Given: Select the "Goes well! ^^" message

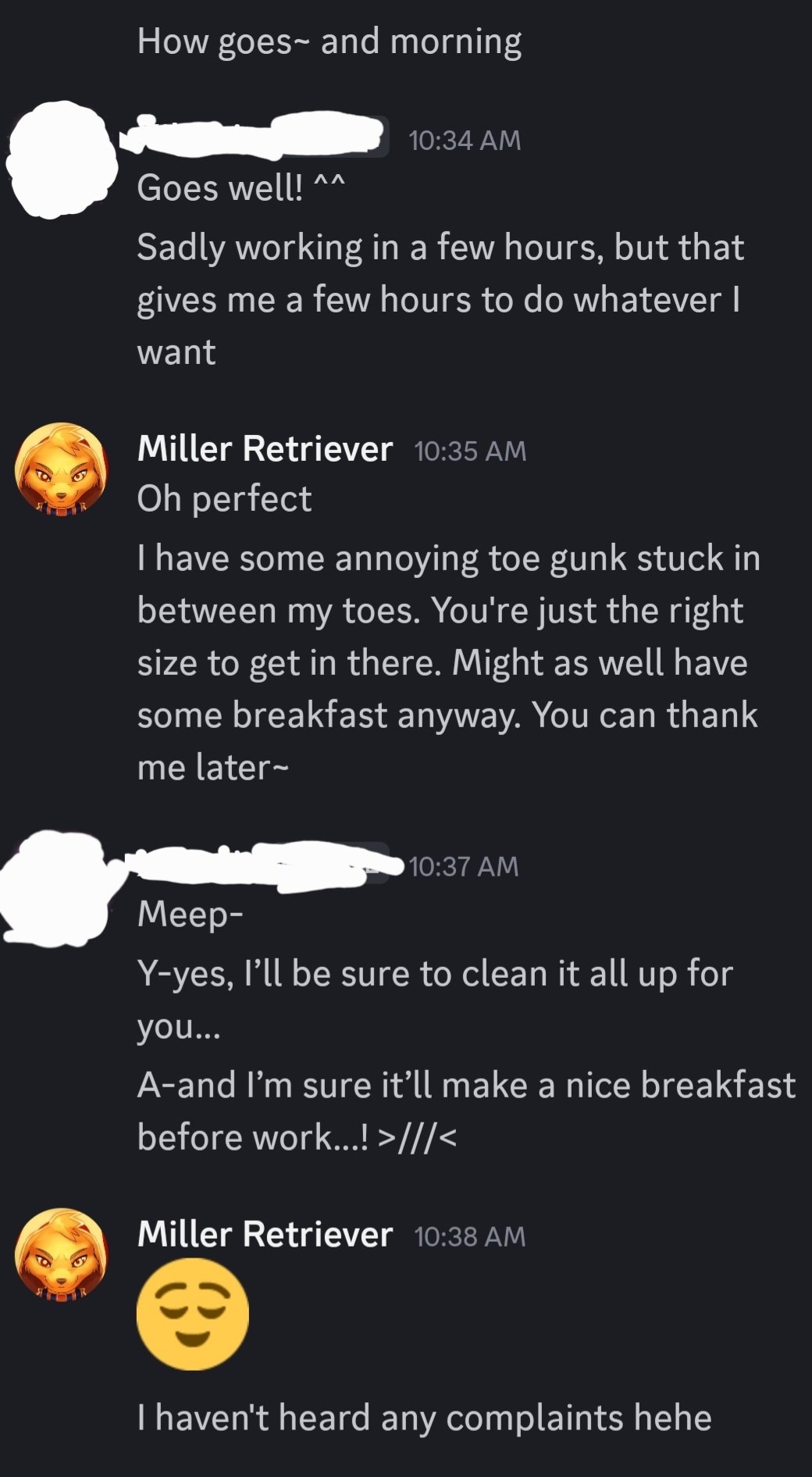Looking at the screenshot, I should (x=240, y=187).
